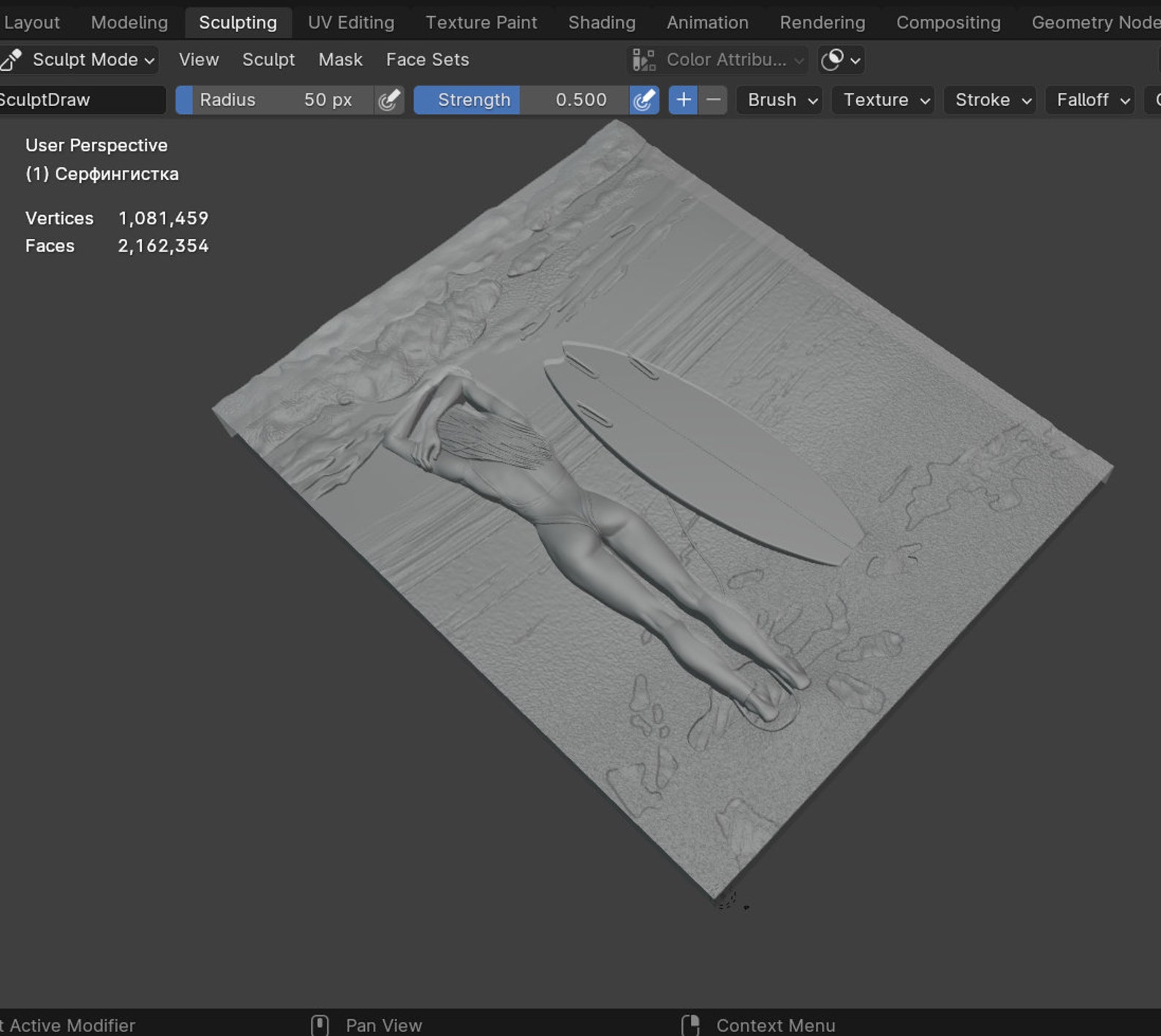
Task: Click the Strength slider field
Action: [521, 99]
